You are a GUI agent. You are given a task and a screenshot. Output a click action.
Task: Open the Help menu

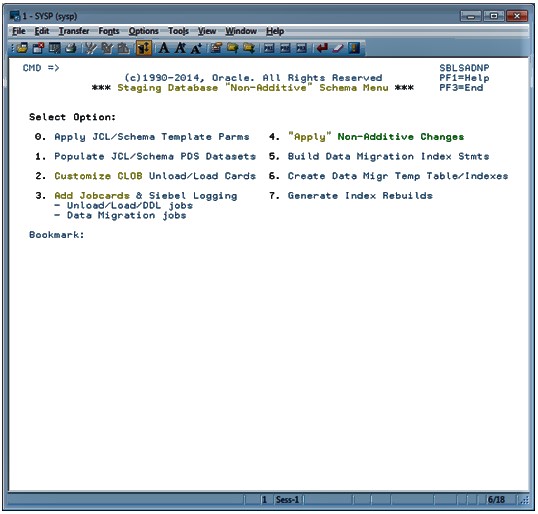click(x=275, y=31)
